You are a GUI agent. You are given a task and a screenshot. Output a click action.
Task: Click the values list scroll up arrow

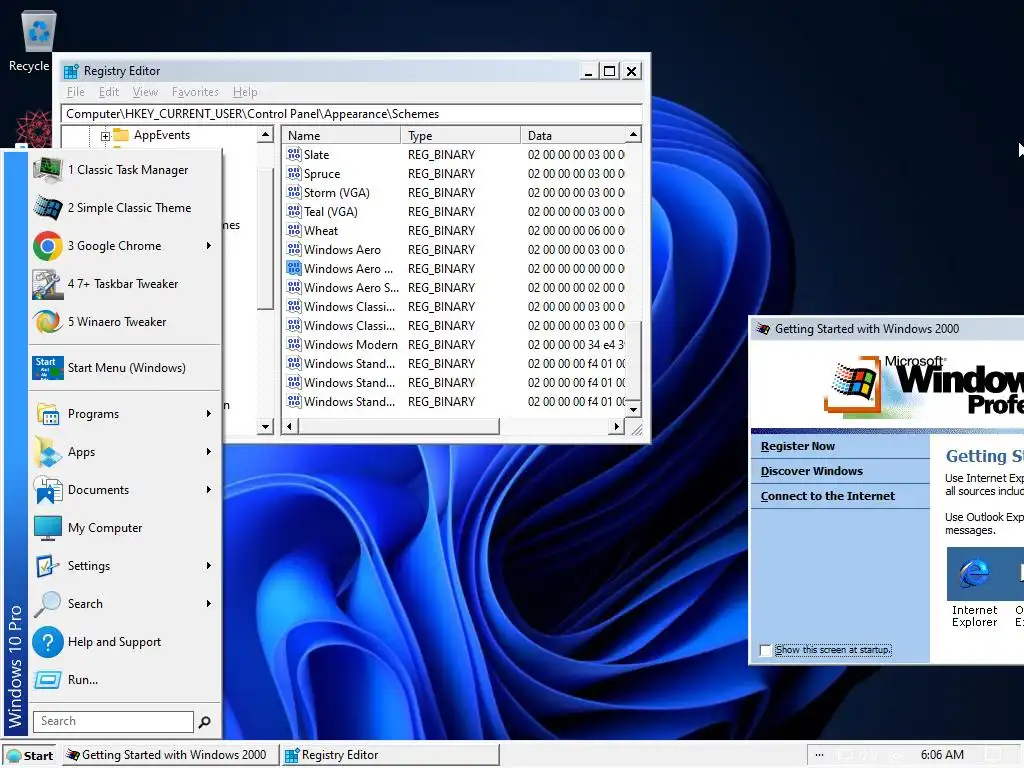[633, 135]
